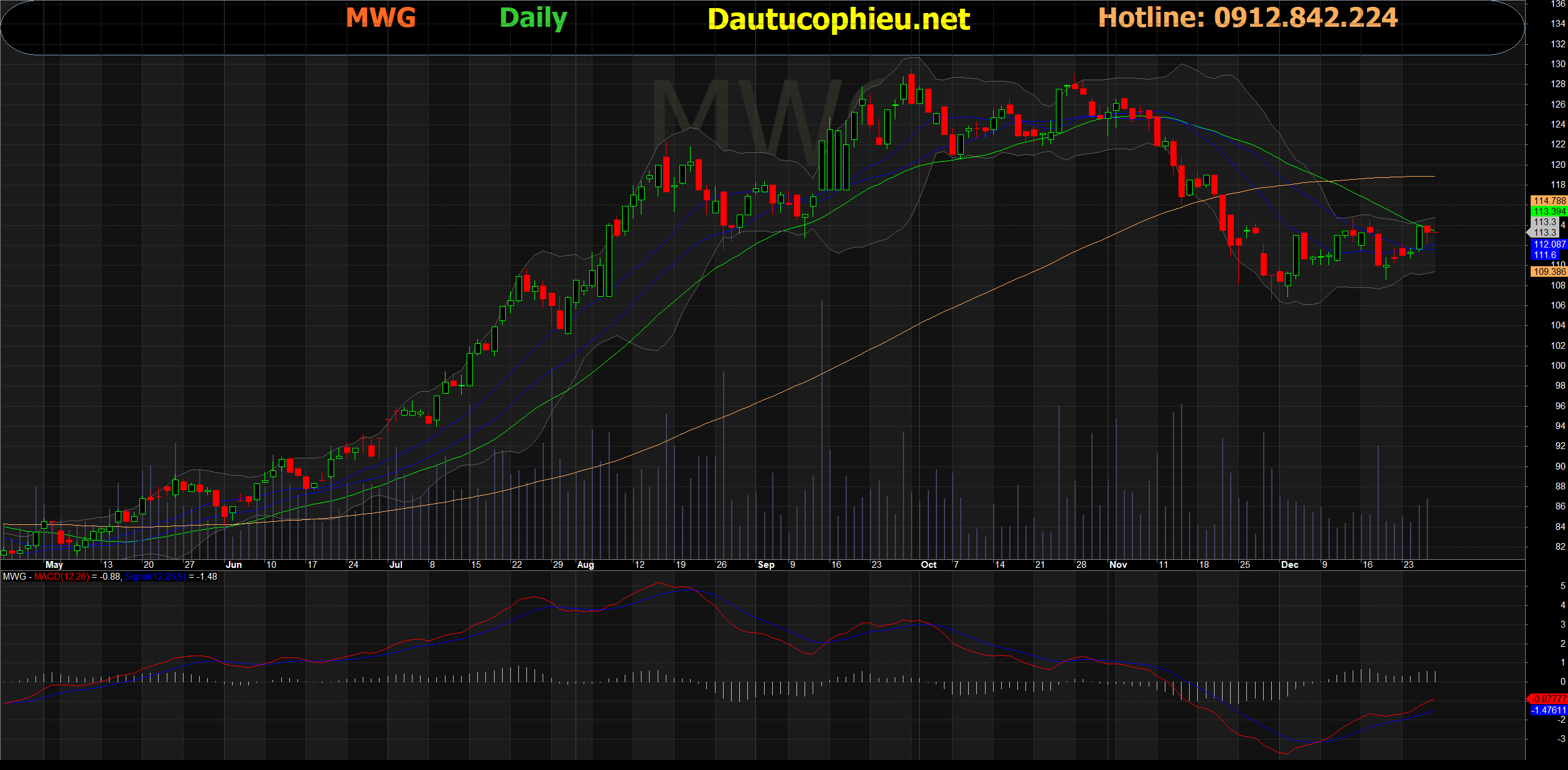This screenshot has height=770, width=1568.
Task: Click the Aug label on date axis
Action: coord(586,565)
